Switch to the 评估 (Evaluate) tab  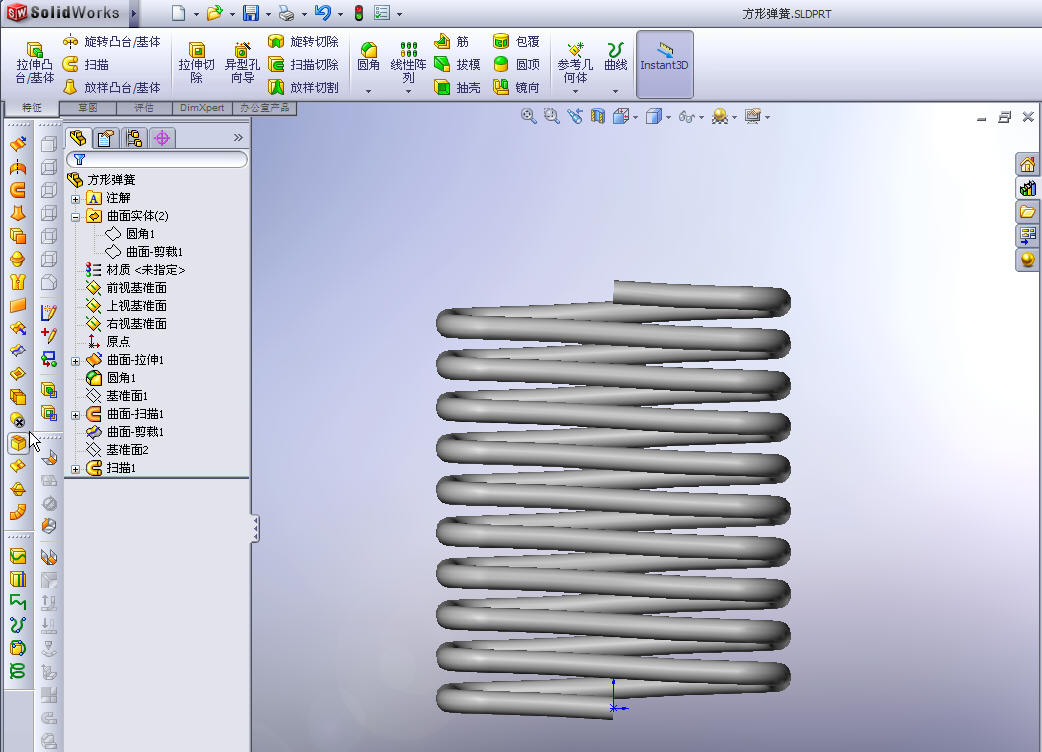coord(144,108)
